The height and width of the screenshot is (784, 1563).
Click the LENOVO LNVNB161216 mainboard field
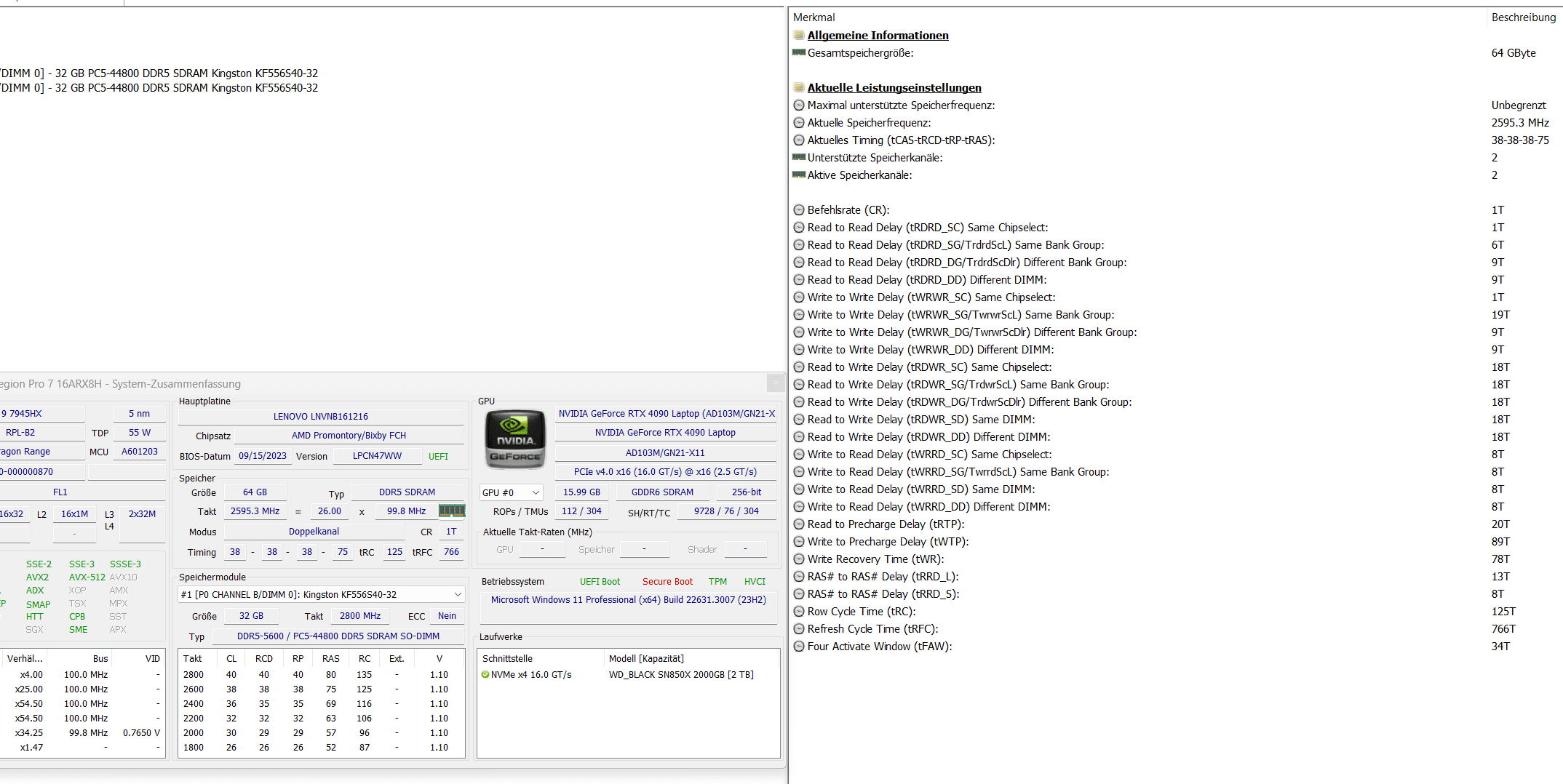321,416
